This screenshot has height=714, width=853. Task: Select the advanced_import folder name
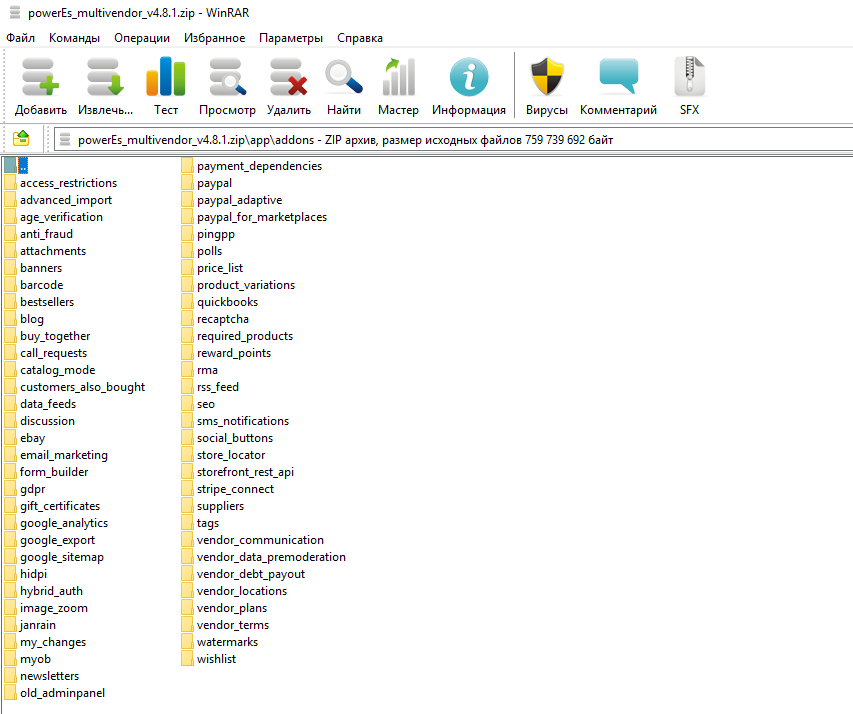(x=66, y=200)
